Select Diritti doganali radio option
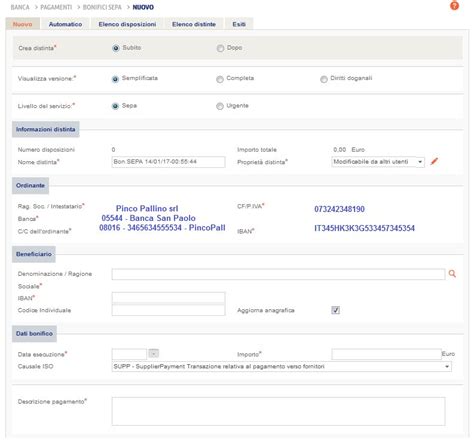 tap(324, 79)
